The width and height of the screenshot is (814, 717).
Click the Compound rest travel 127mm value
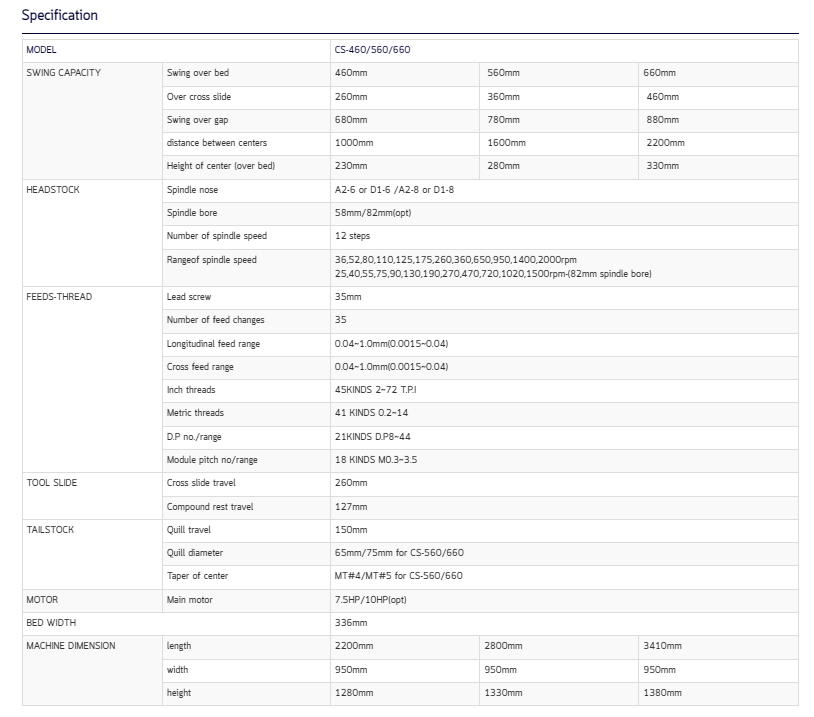[351, 506]
